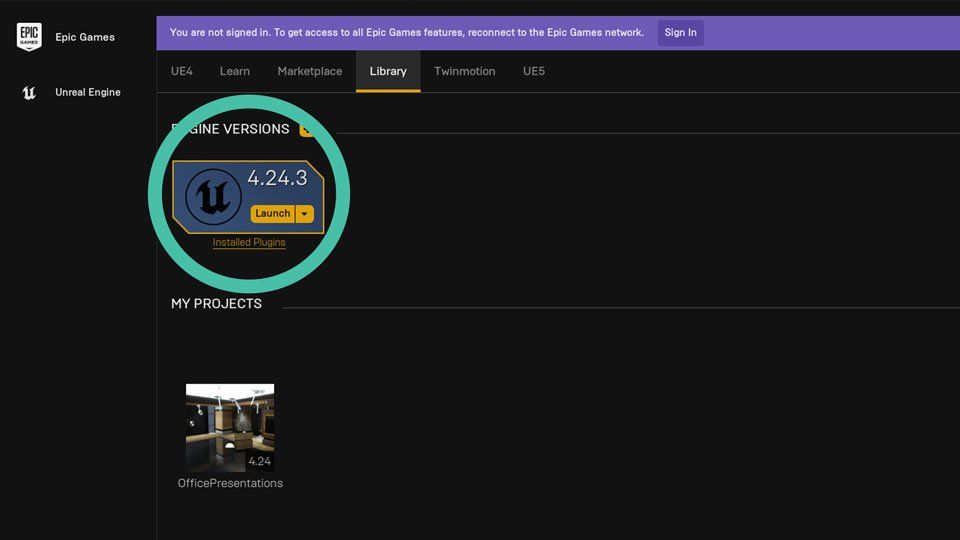Click the 4.24.3 version number
The image size is (960, 540).
pos(277,178)
